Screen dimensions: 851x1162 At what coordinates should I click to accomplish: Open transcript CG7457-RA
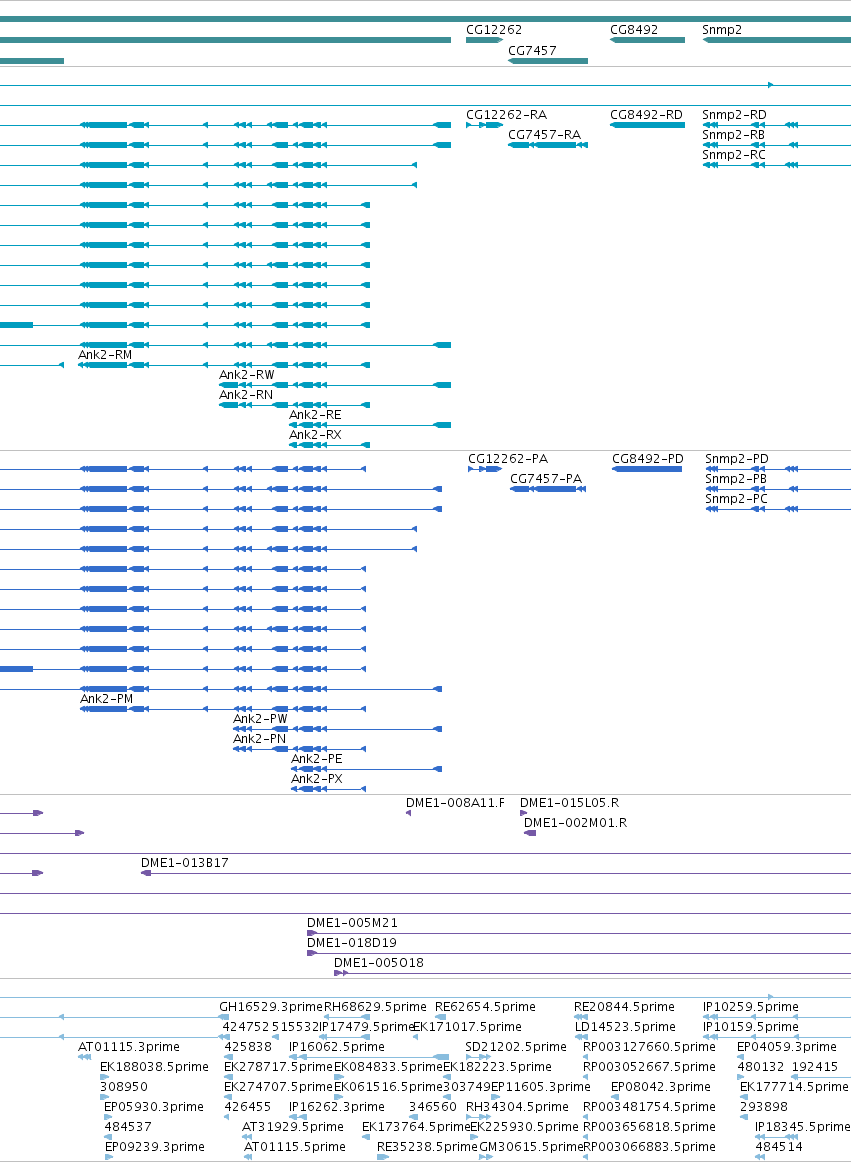(x=548, y=145)
